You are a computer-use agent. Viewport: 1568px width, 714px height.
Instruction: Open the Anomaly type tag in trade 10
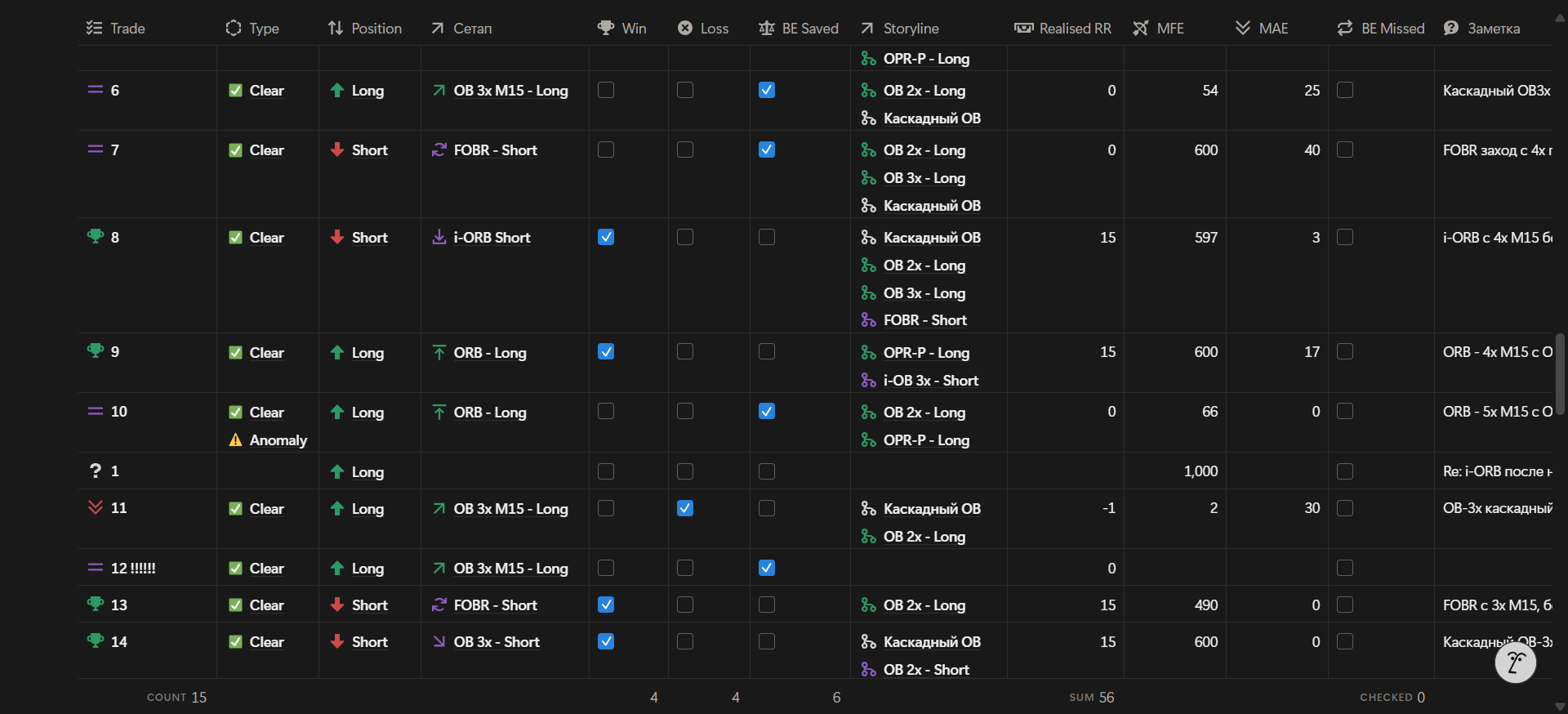click(268, 440)
